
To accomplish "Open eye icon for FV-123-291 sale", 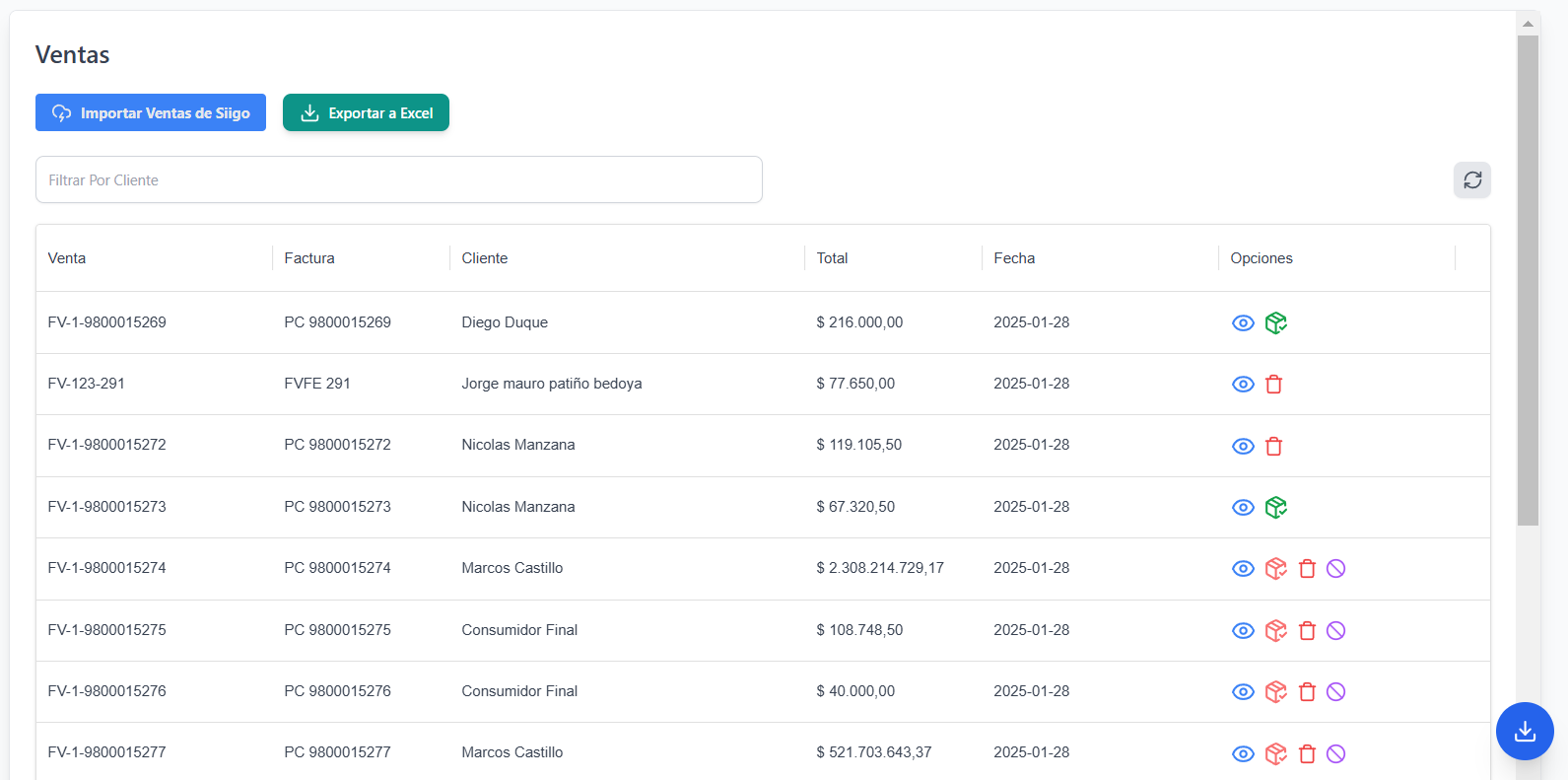I will pyautogui.click(x=1243, y=385).
